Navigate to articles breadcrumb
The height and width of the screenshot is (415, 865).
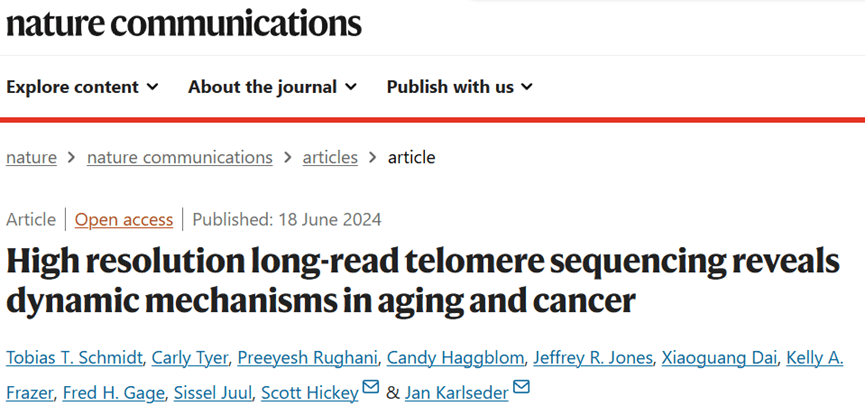coord(331,157)
